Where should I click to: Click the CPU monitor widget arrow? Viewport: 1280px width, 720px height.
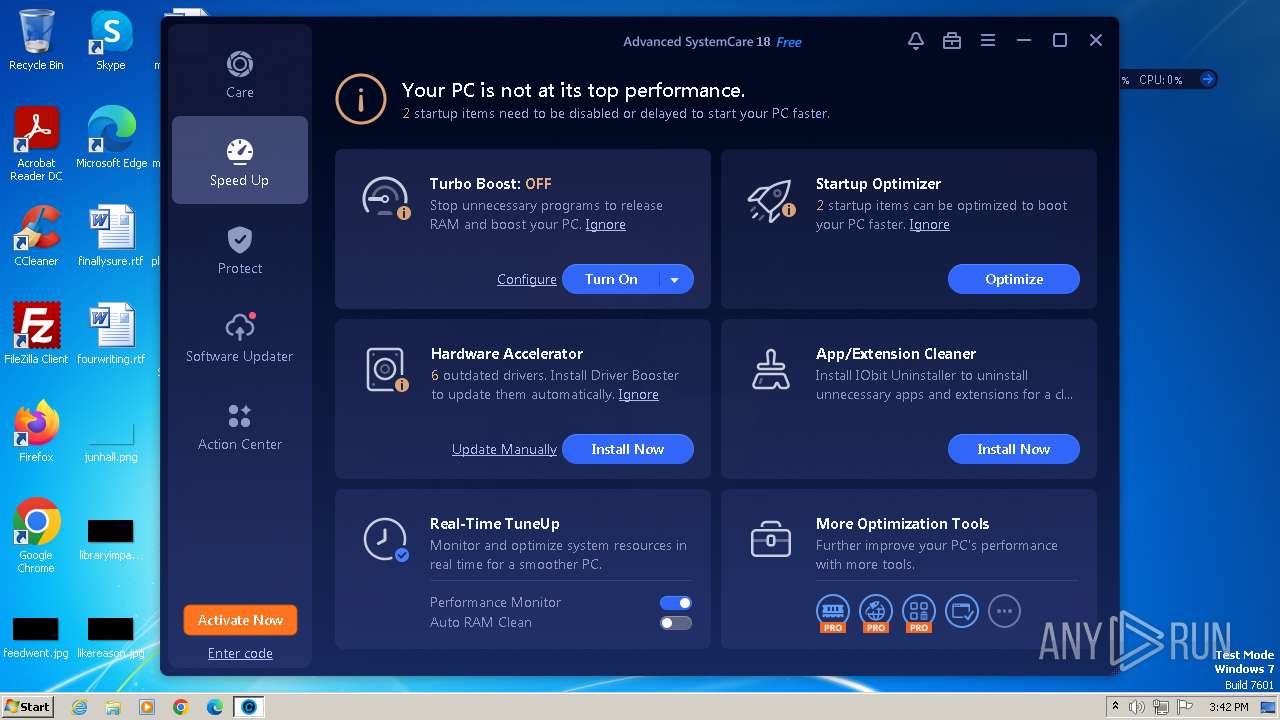click(x=1207, y=79)
